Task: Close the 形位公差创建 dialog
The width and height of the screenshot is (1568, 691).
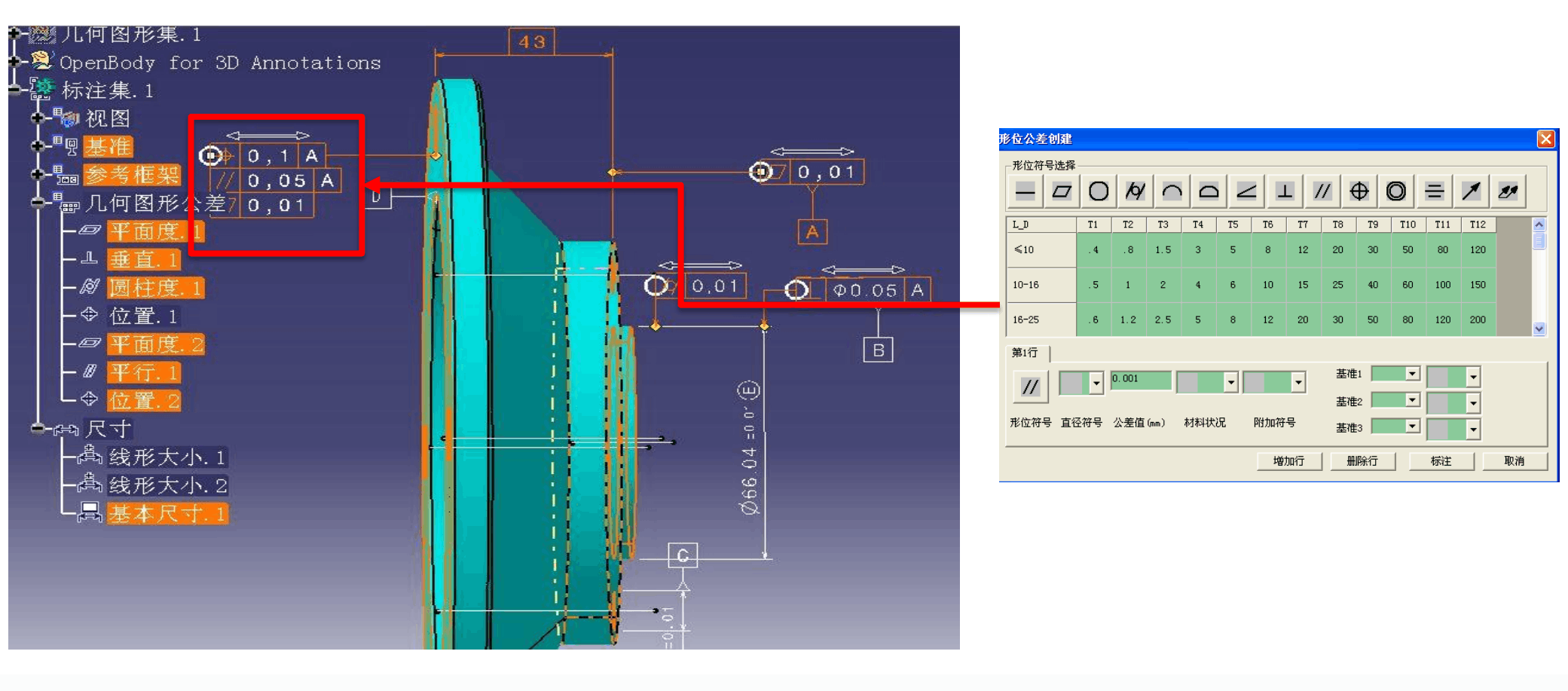Action: 1545,139
